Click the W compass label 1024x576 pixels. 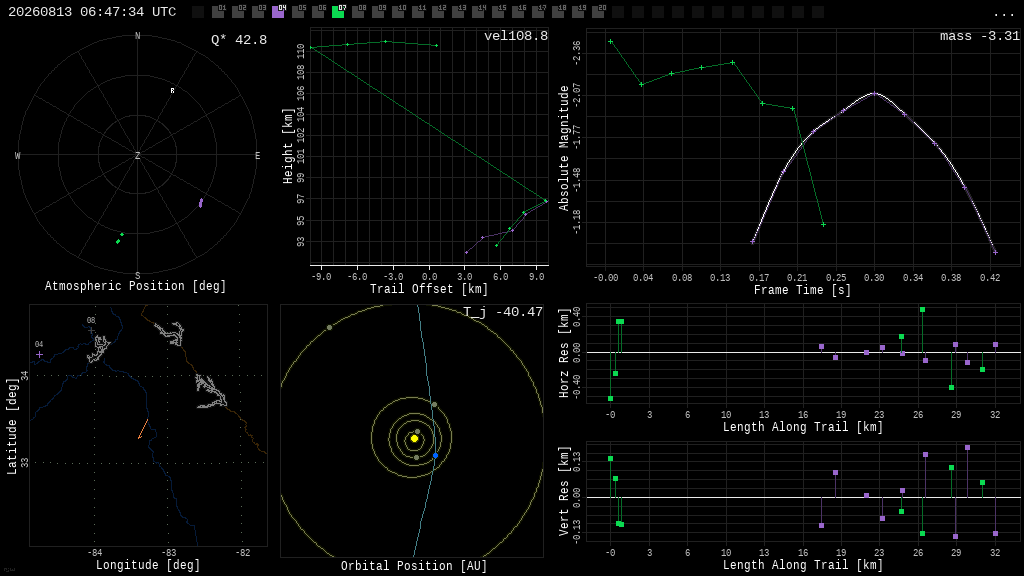pos(18,155)
